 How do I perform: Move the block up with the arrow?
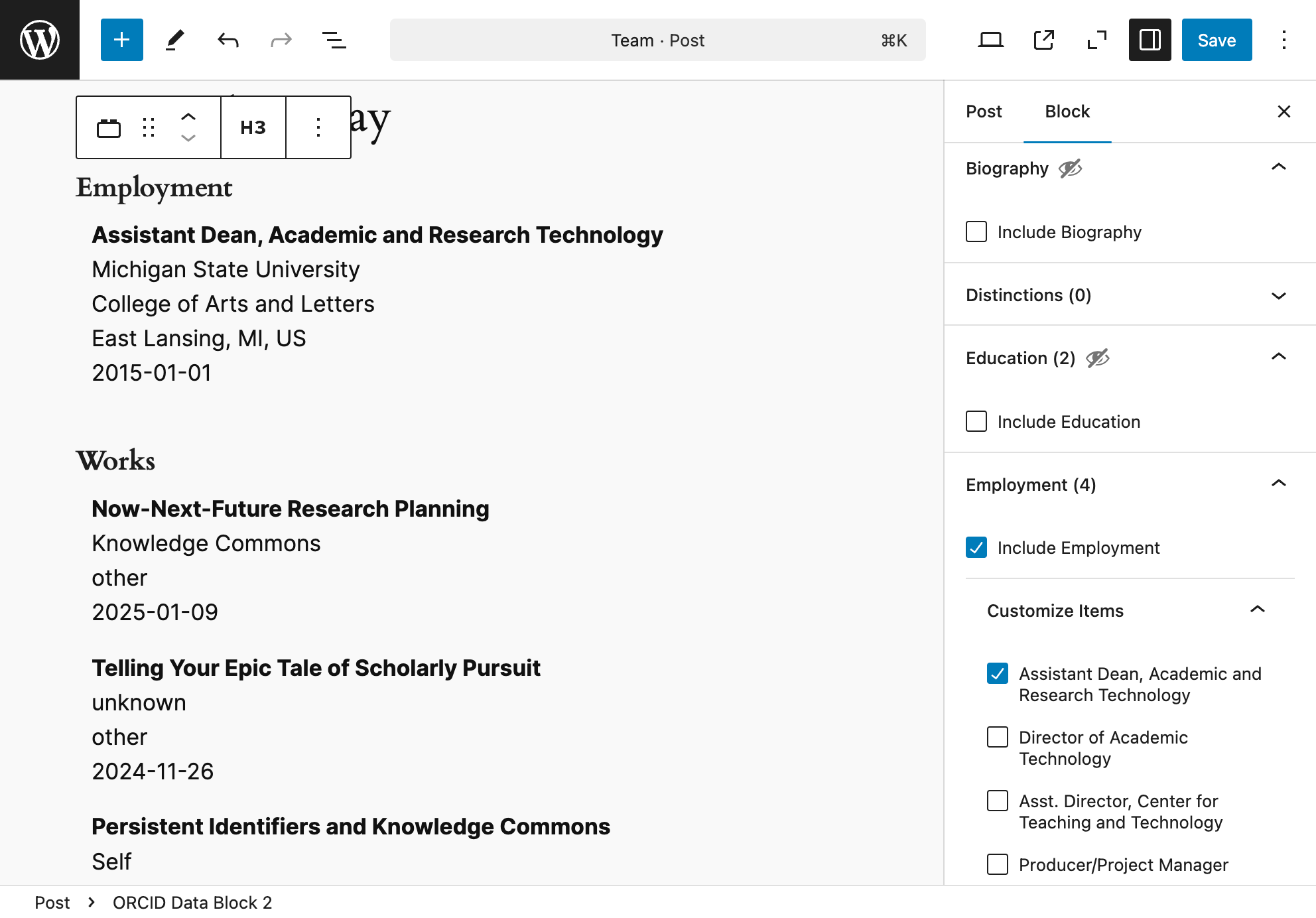[188, 117]
